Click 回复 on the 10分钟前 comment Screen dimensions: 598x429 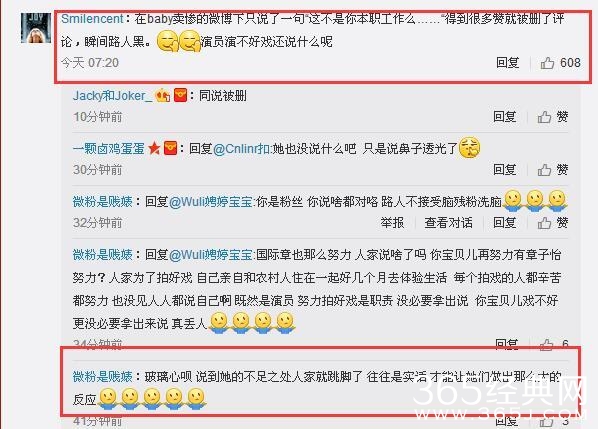point(505,117)
